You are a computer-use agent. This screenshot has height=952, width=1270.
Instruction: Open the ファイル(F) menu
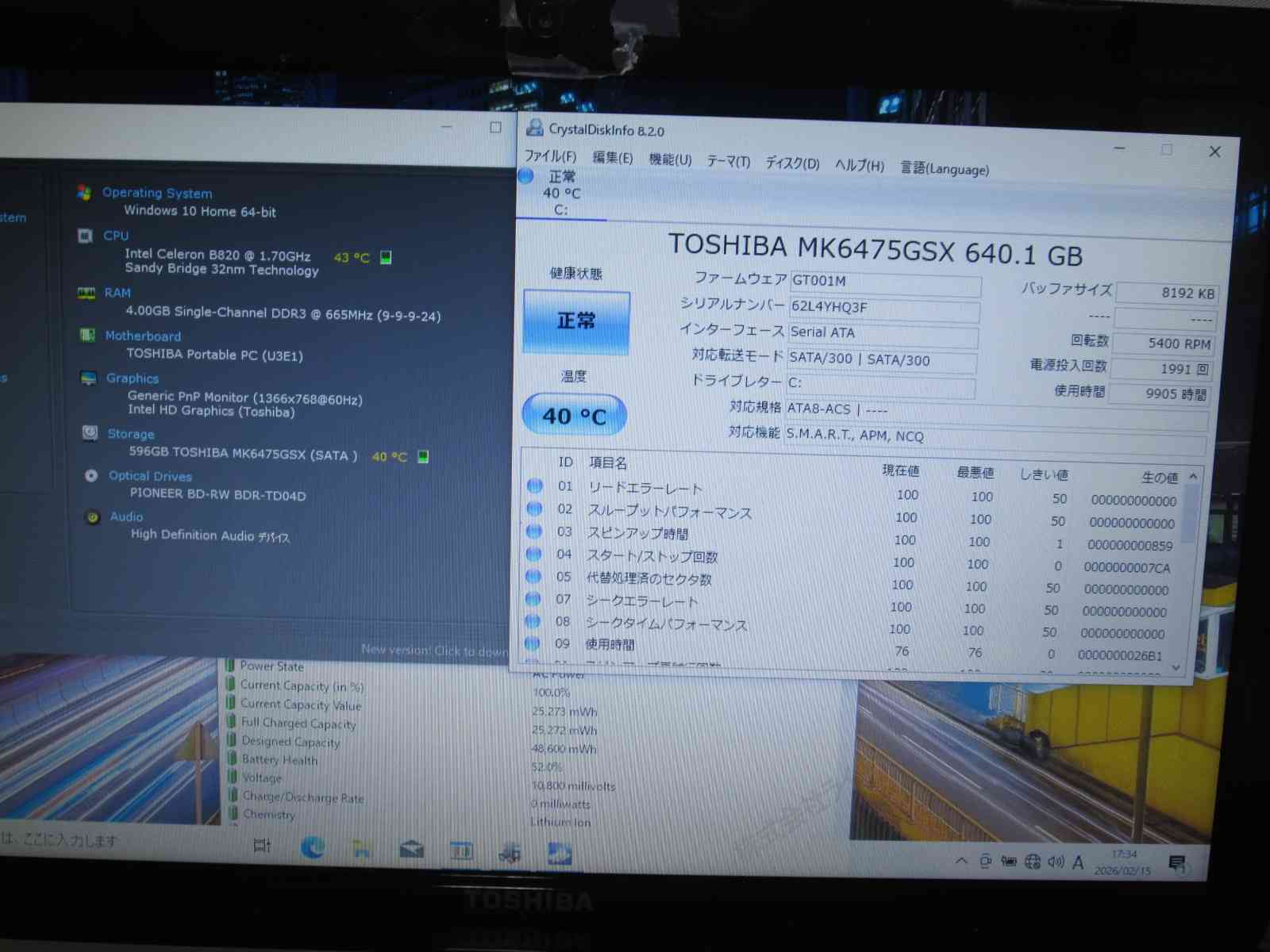pyautogui.click(x=550, y=156)
